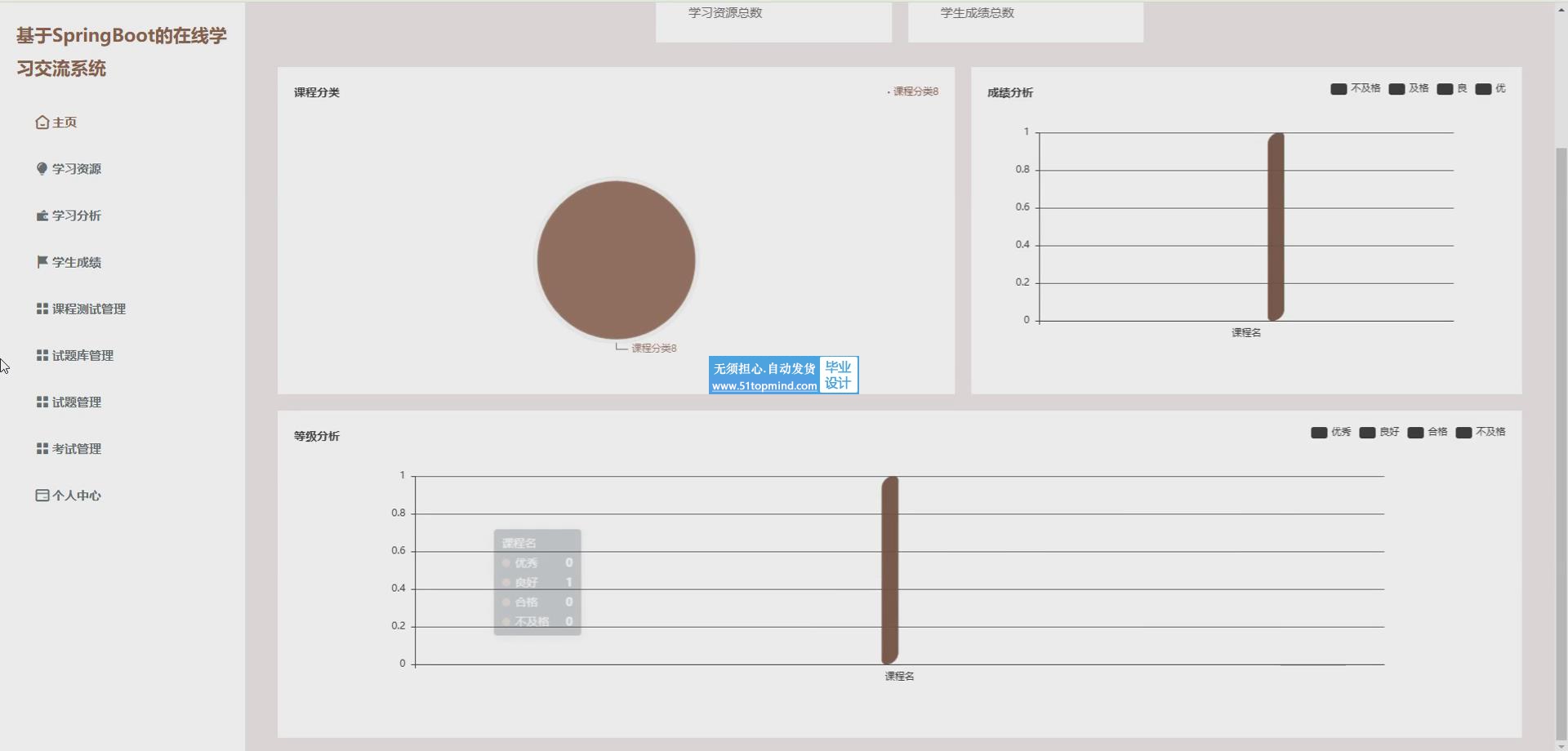
Task: Click the grid icon for 试题管理
Action: (42, 402)
